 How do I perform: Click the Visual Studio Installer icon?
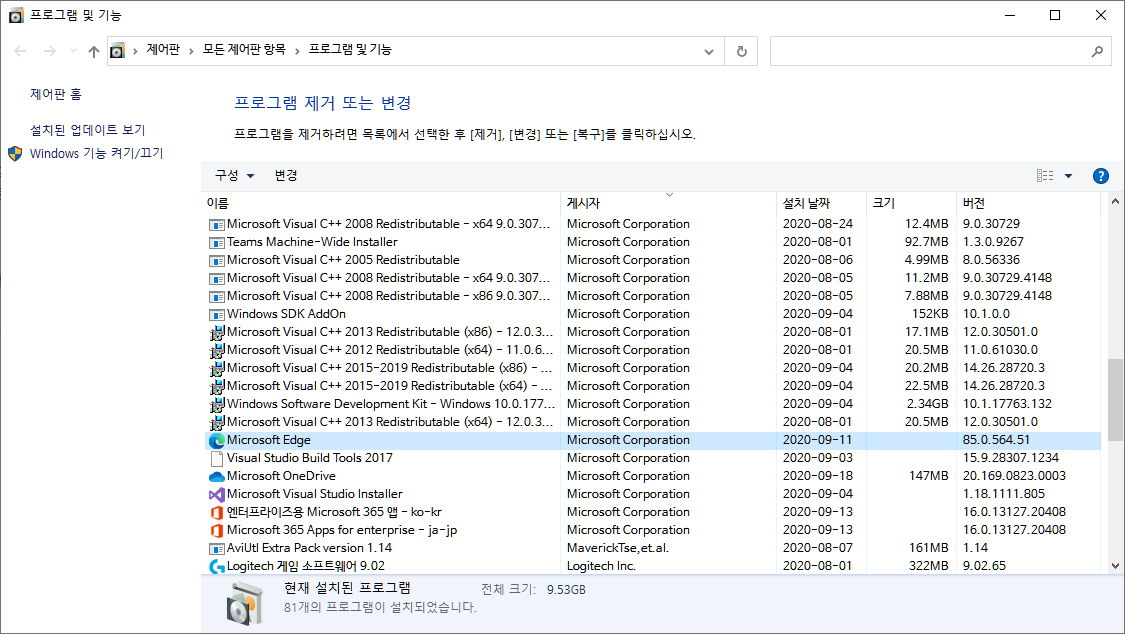coord(217,494)
